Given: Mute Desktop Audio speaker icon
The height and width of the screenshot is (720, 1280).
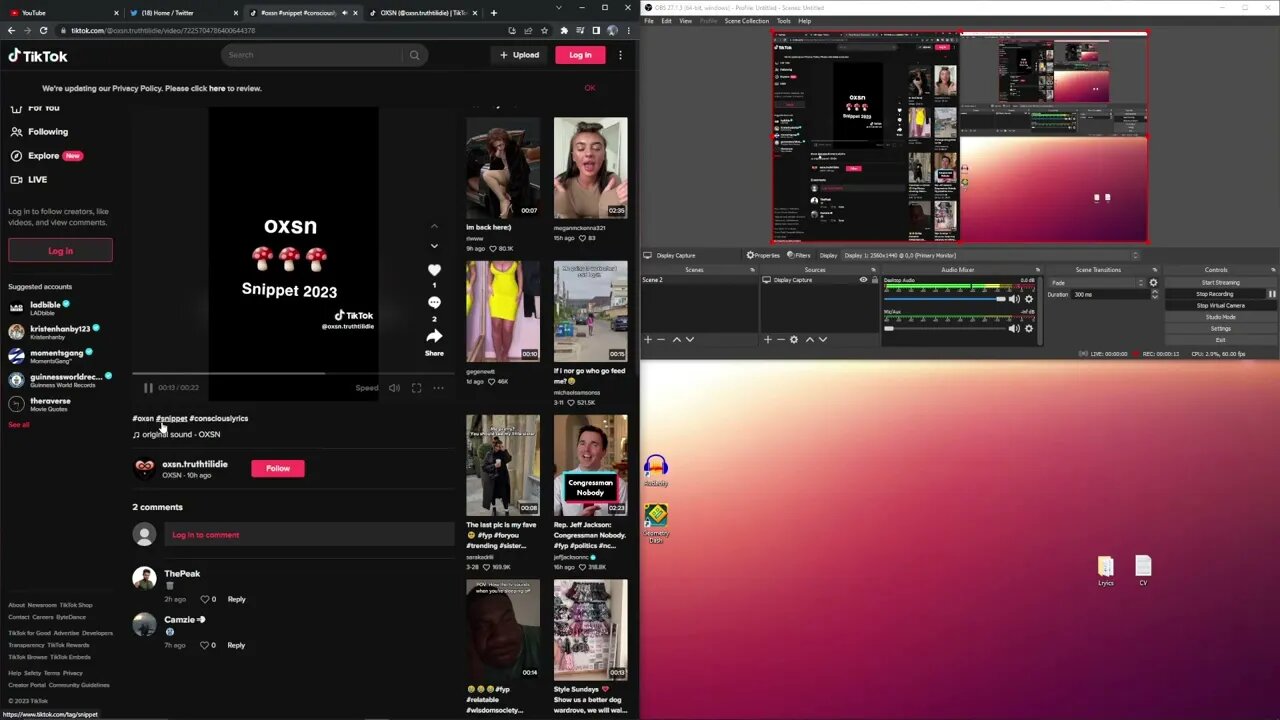Looking at the screenshot, I should click(1014, 299).
